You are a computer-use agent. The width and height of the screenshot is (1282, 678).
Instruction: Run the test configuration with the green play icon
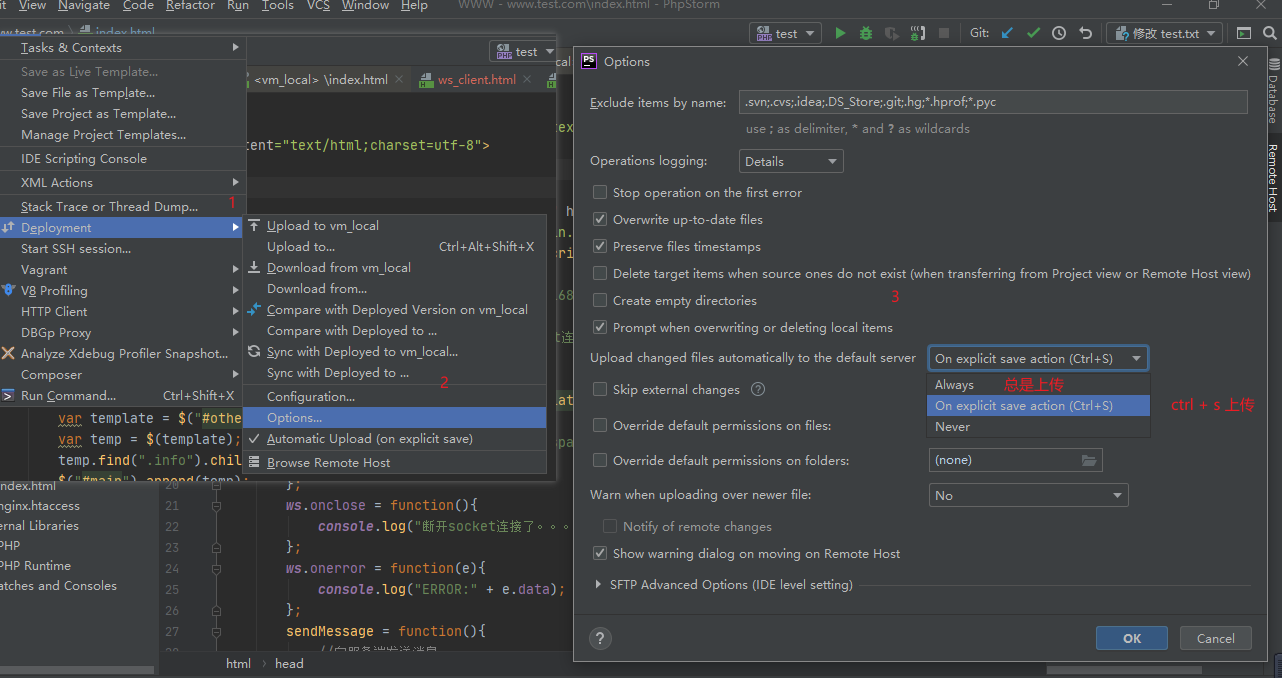click(x=840, y=32)
